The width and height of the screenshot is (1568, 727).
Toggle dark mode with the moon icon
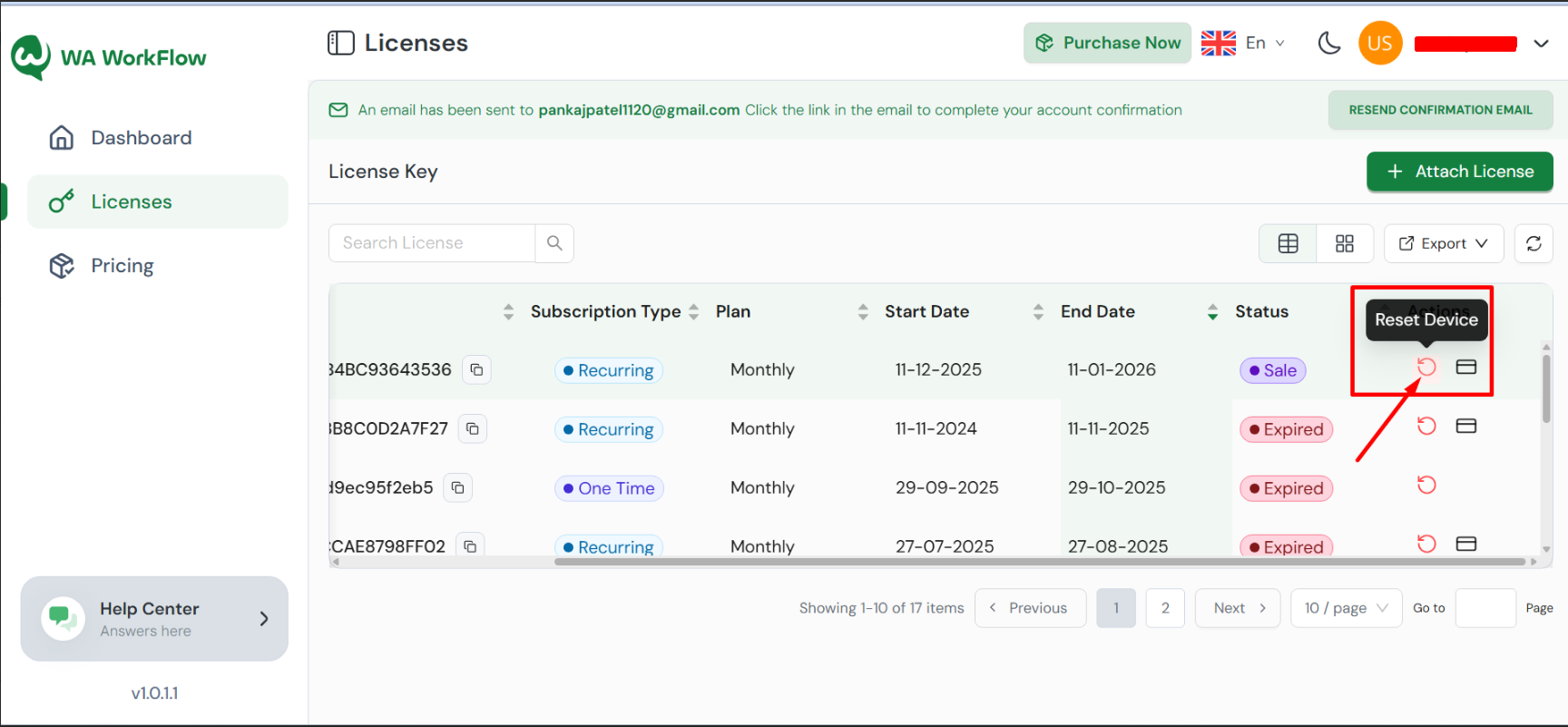[x=1329, y=43]
